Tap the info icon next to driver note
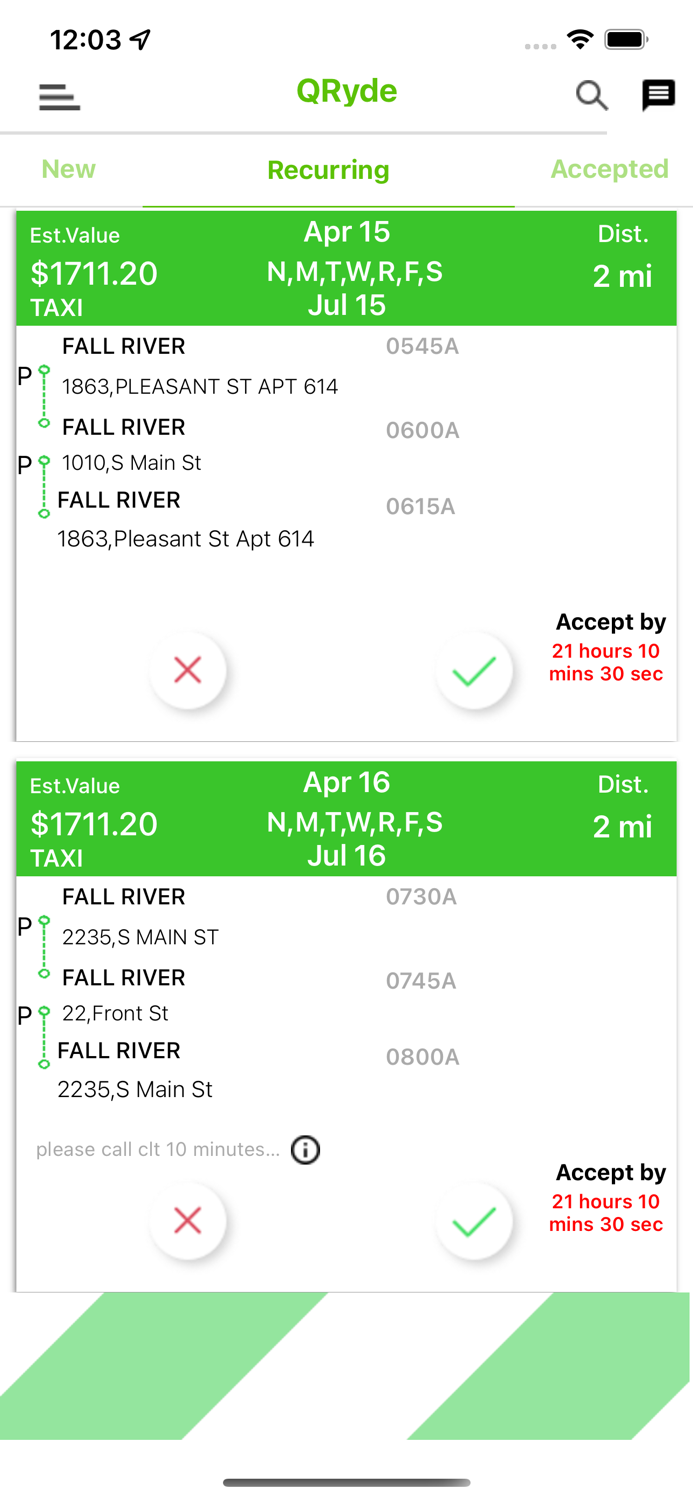 (305, 1150)
